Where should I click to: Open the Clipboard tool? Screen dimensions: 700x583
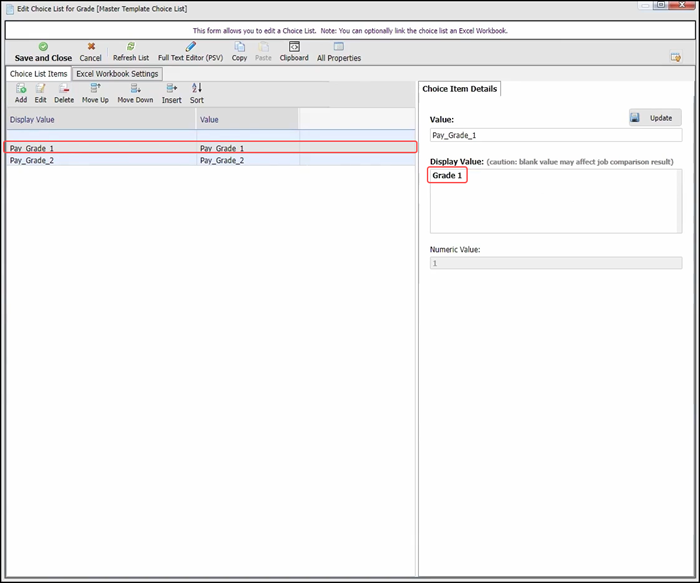293,47
